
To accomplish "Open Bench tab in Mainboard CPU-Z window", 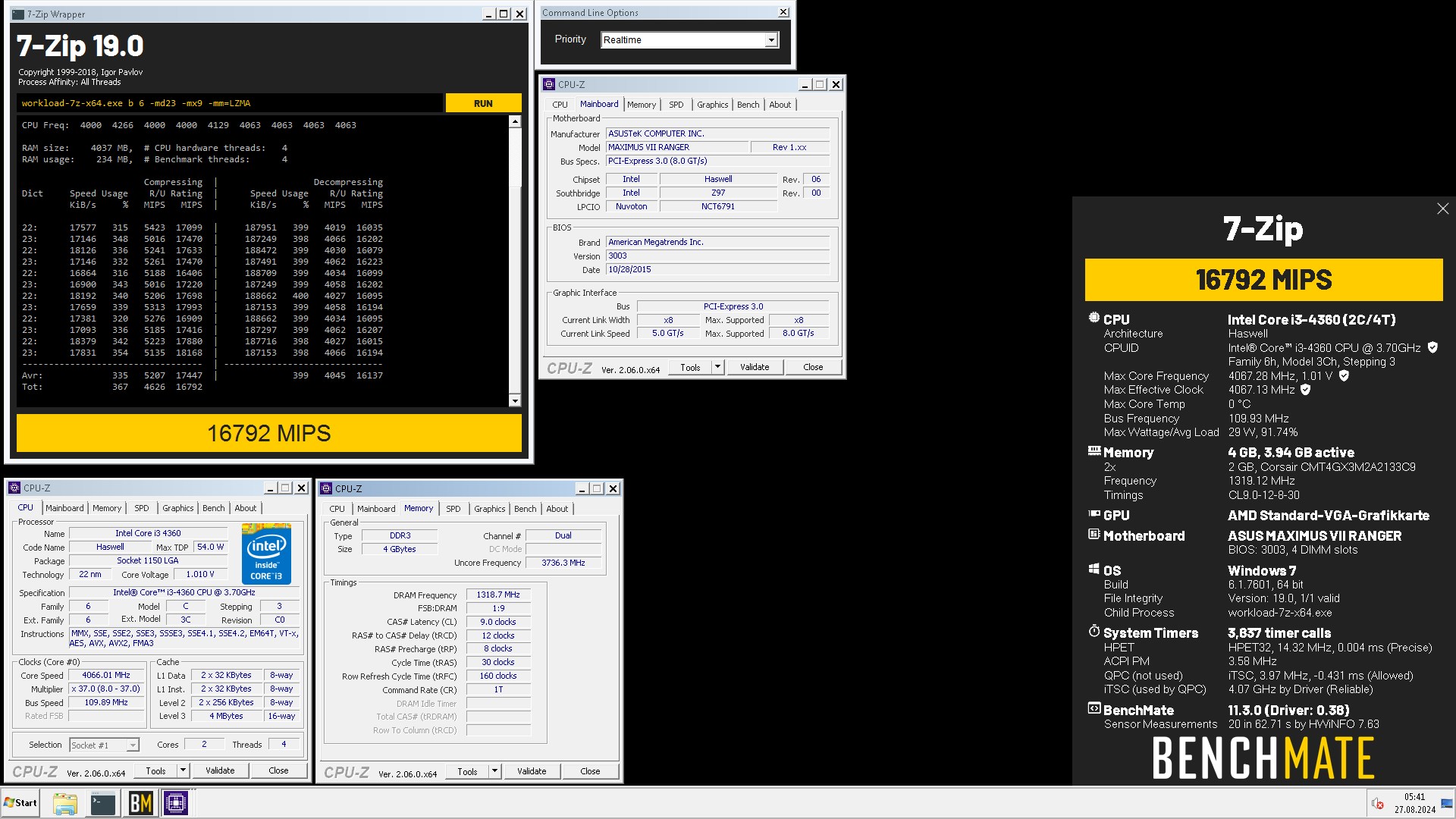I will pyautogui.click(x=748, y=105).
